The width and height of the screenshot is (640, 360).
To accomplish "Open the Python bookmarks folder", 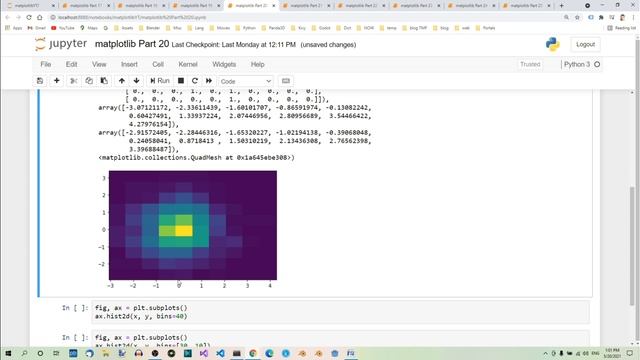I will (x=245, y=28).
